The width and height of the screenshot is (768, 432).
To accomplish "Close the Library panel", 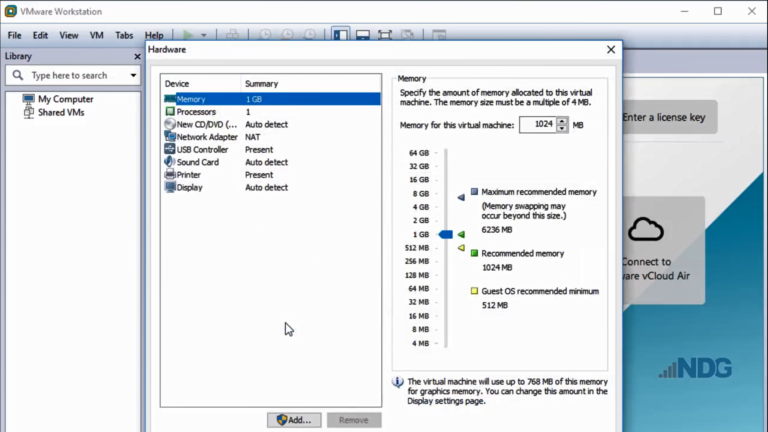I will [x=137, y=57].
